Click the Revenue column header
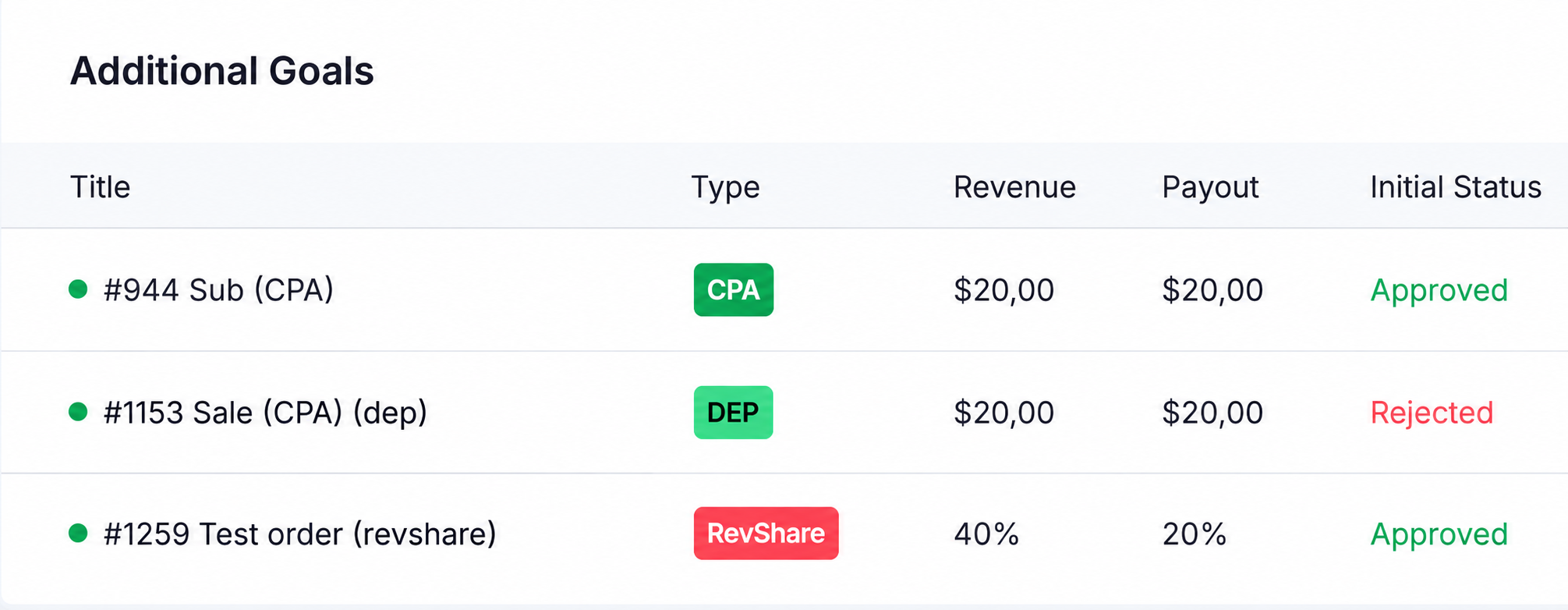 click(1014, 187)
